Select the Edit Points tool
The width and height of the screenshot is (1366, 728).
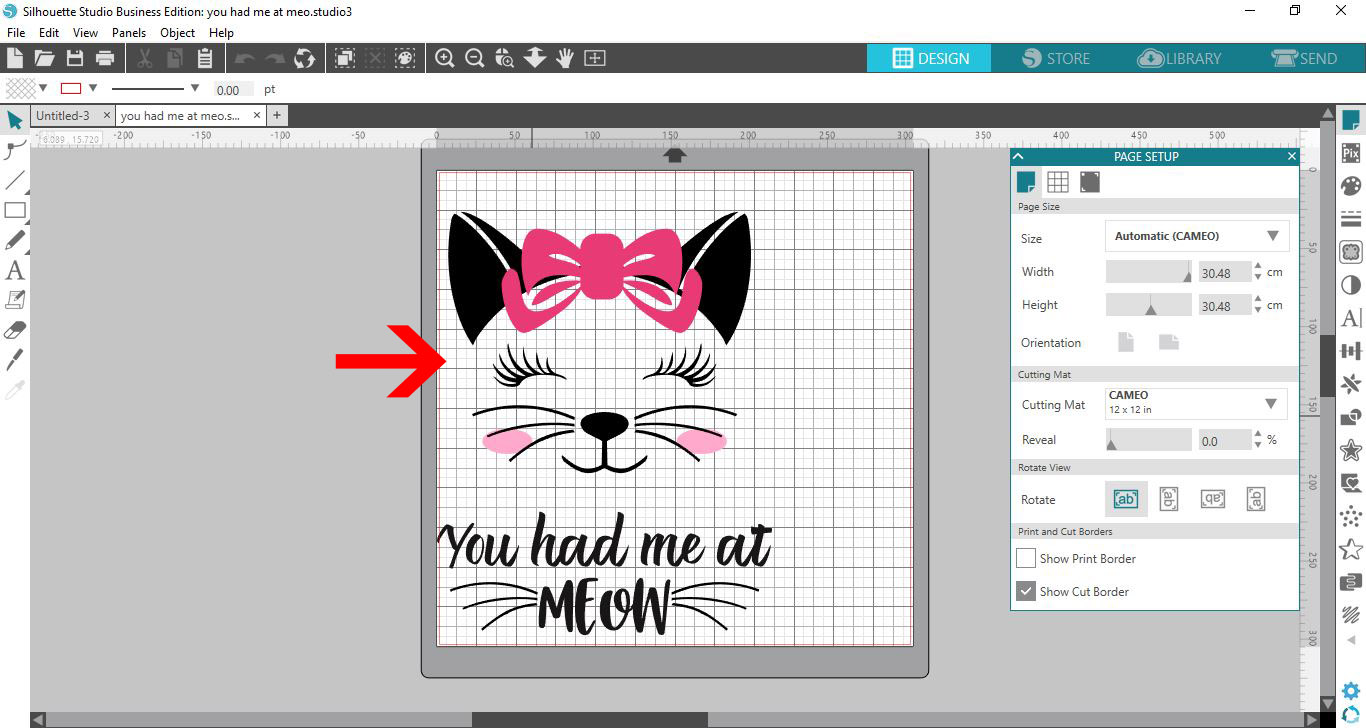click(x=15, y=150)
